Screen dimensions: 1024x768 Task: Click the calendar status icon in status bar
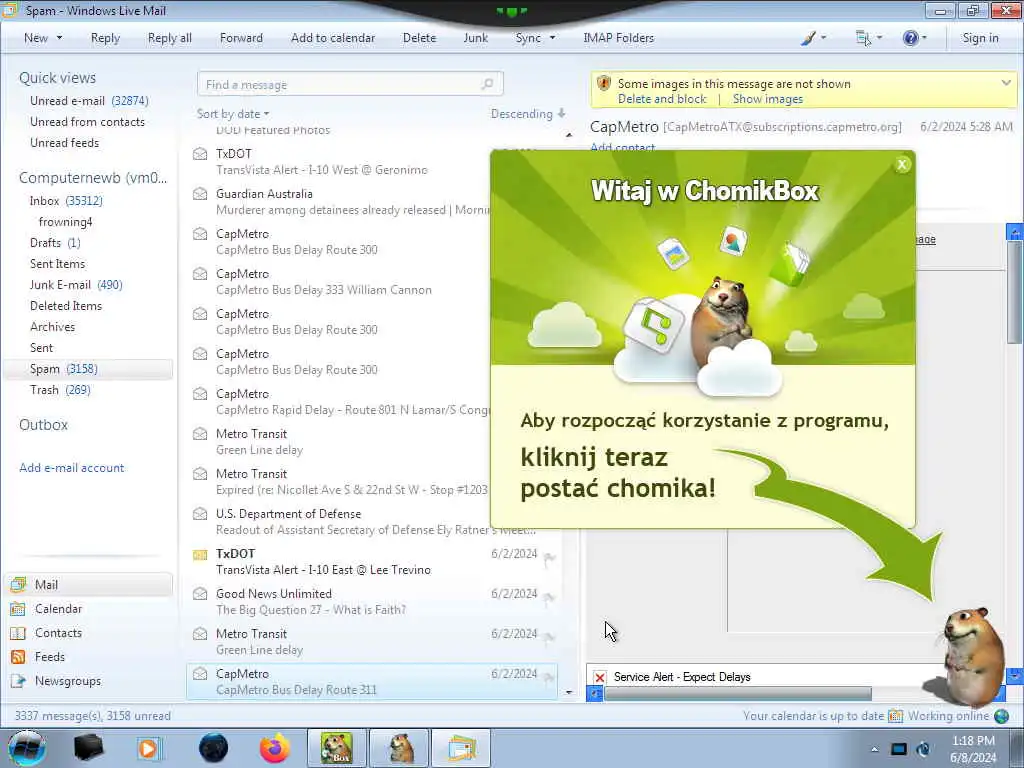click(895, 716)
